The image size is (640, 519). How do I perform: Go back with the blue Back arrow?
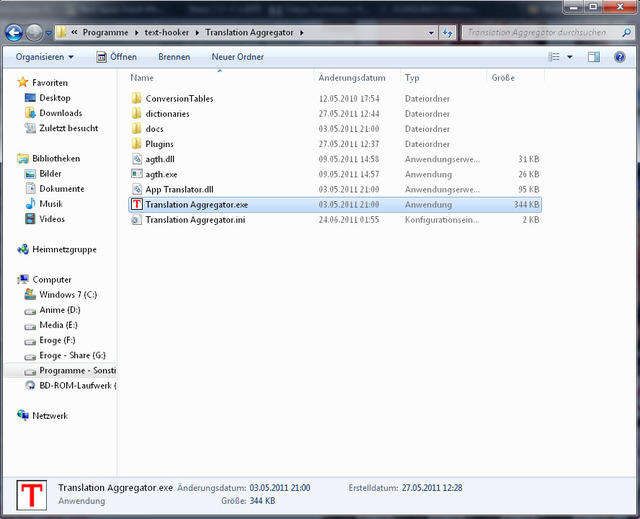tap(14, 33)
